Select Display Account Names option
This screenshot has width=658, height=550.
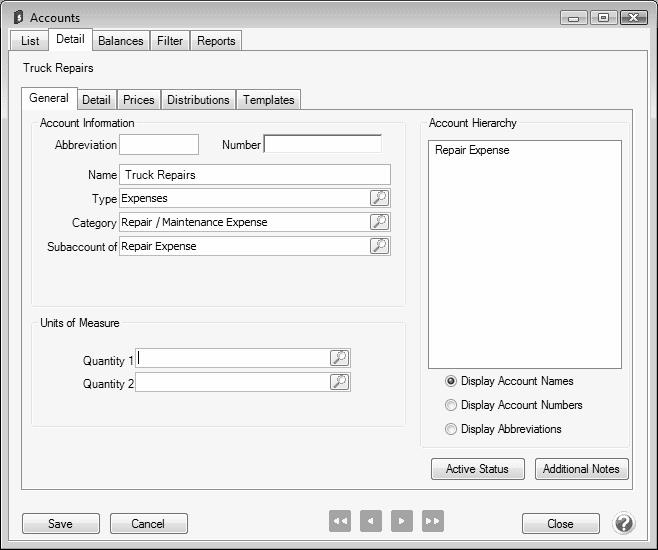451,381
